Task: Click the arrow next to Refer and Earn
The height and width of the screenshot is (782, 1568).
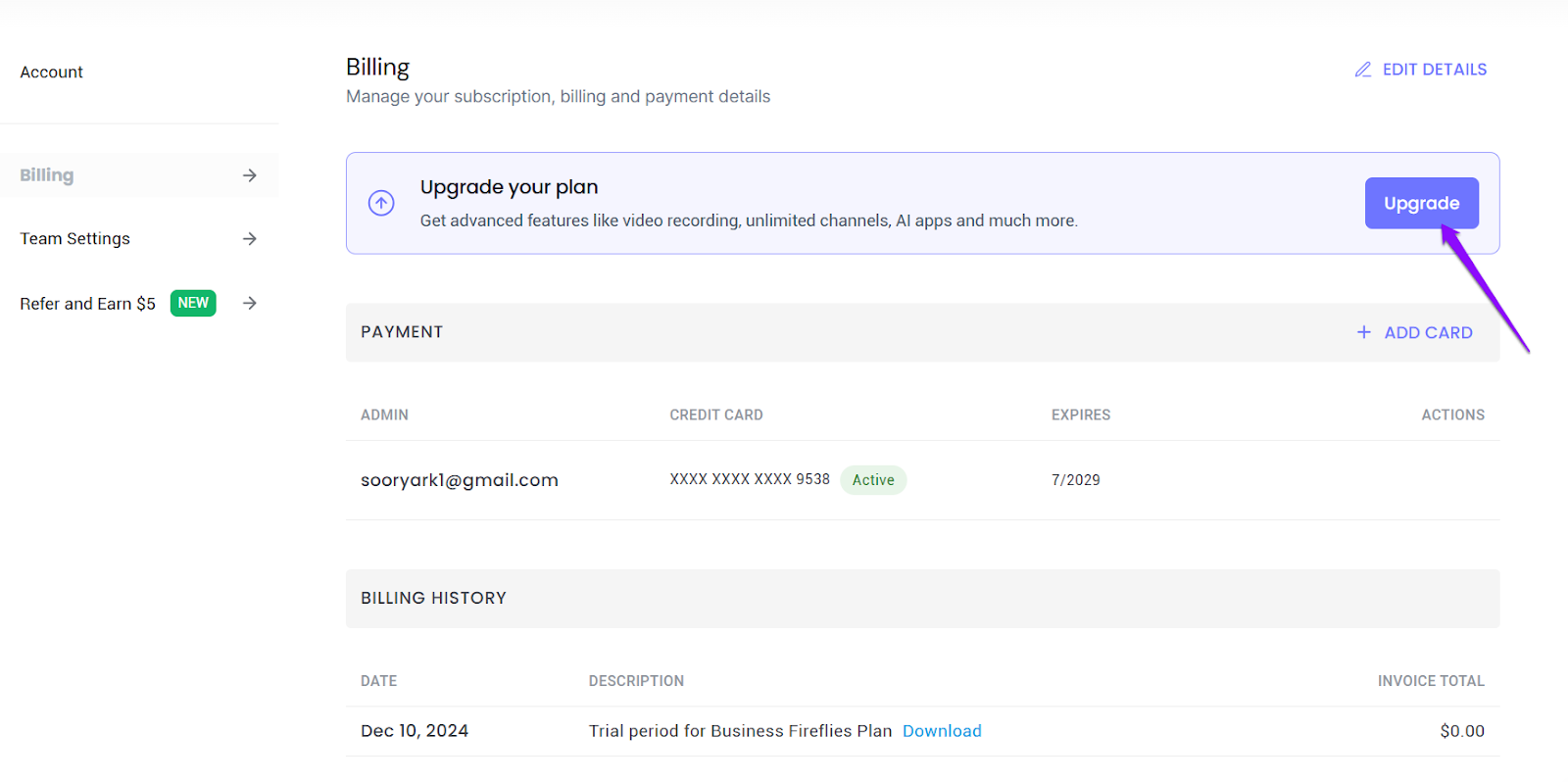Action: coord(250,304)
